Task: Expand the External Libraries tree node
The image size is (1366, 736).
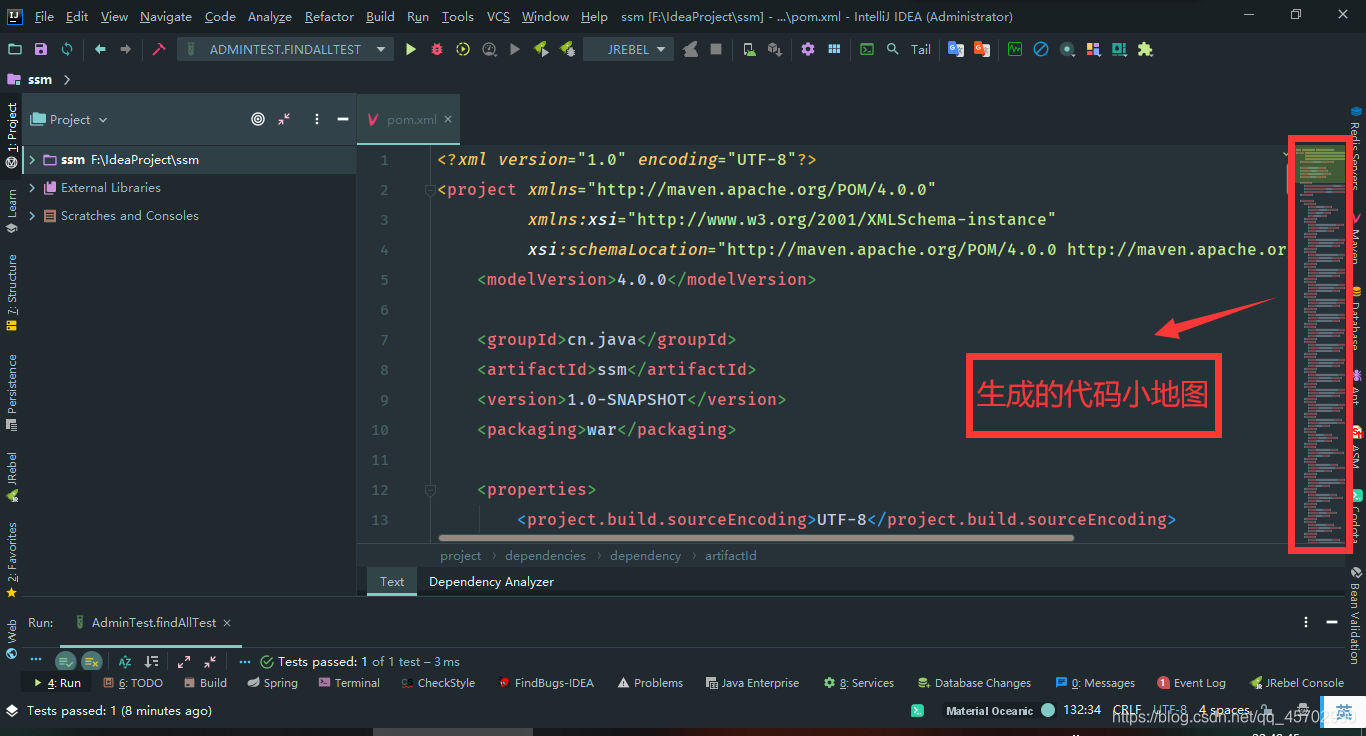Action: (33, 188)
